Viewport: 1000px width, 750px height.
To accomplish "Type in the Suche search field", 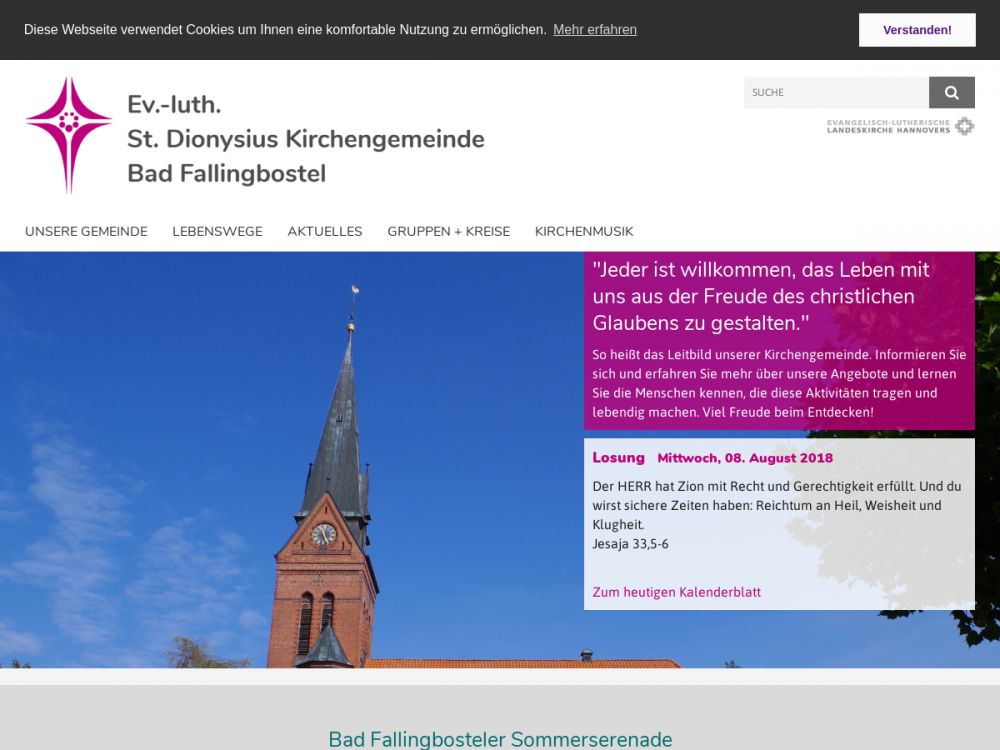I will [836, 93].
